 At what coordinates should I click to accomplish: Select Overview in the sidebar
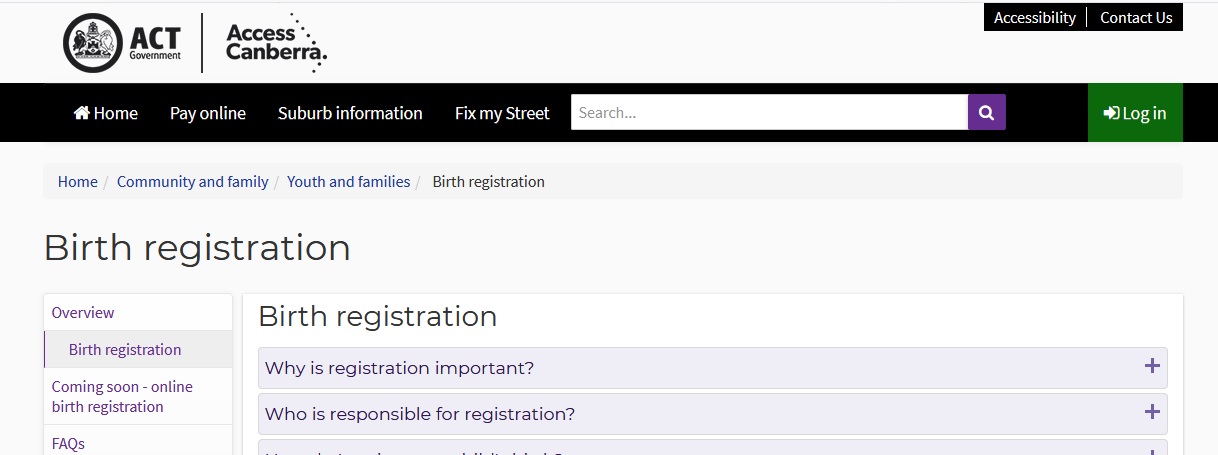click(x=83, y=313)
